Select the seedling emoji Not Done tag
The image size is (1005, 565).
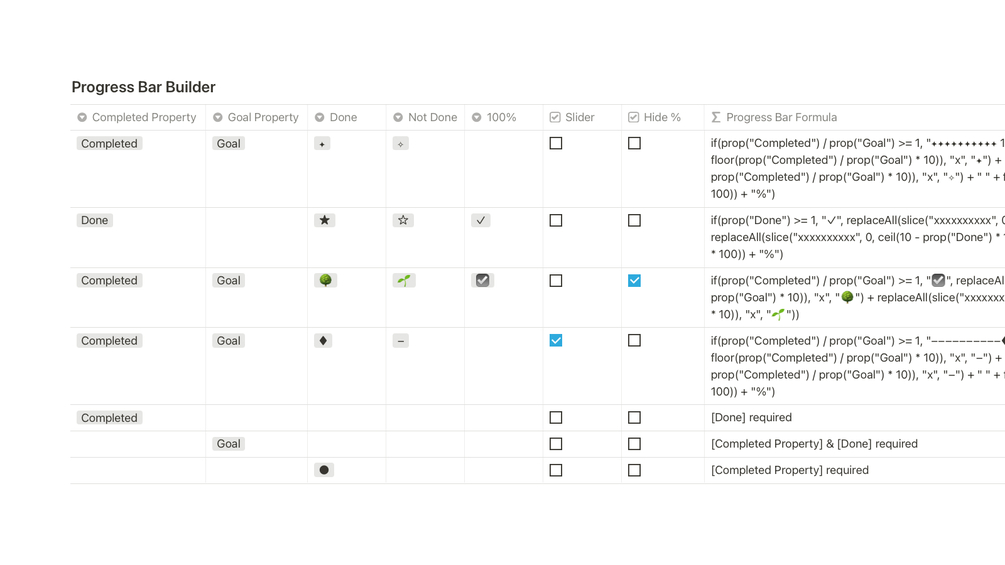(403, 281)
